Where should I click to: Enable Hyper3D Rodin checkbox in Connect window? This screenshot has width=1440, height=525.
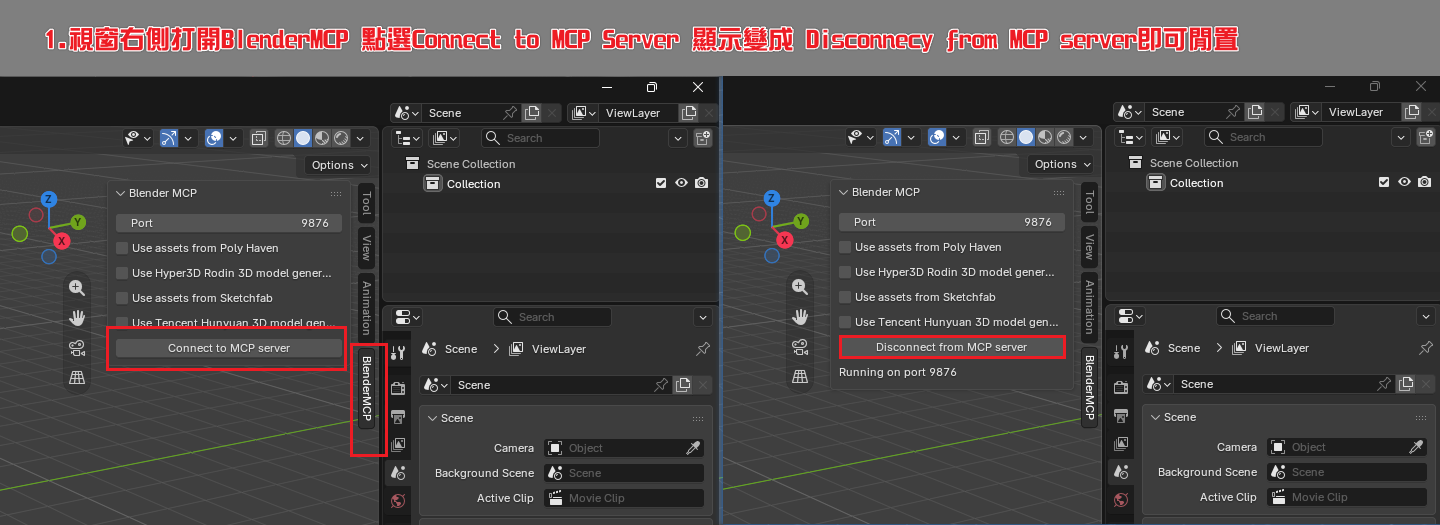pos(123,273)
